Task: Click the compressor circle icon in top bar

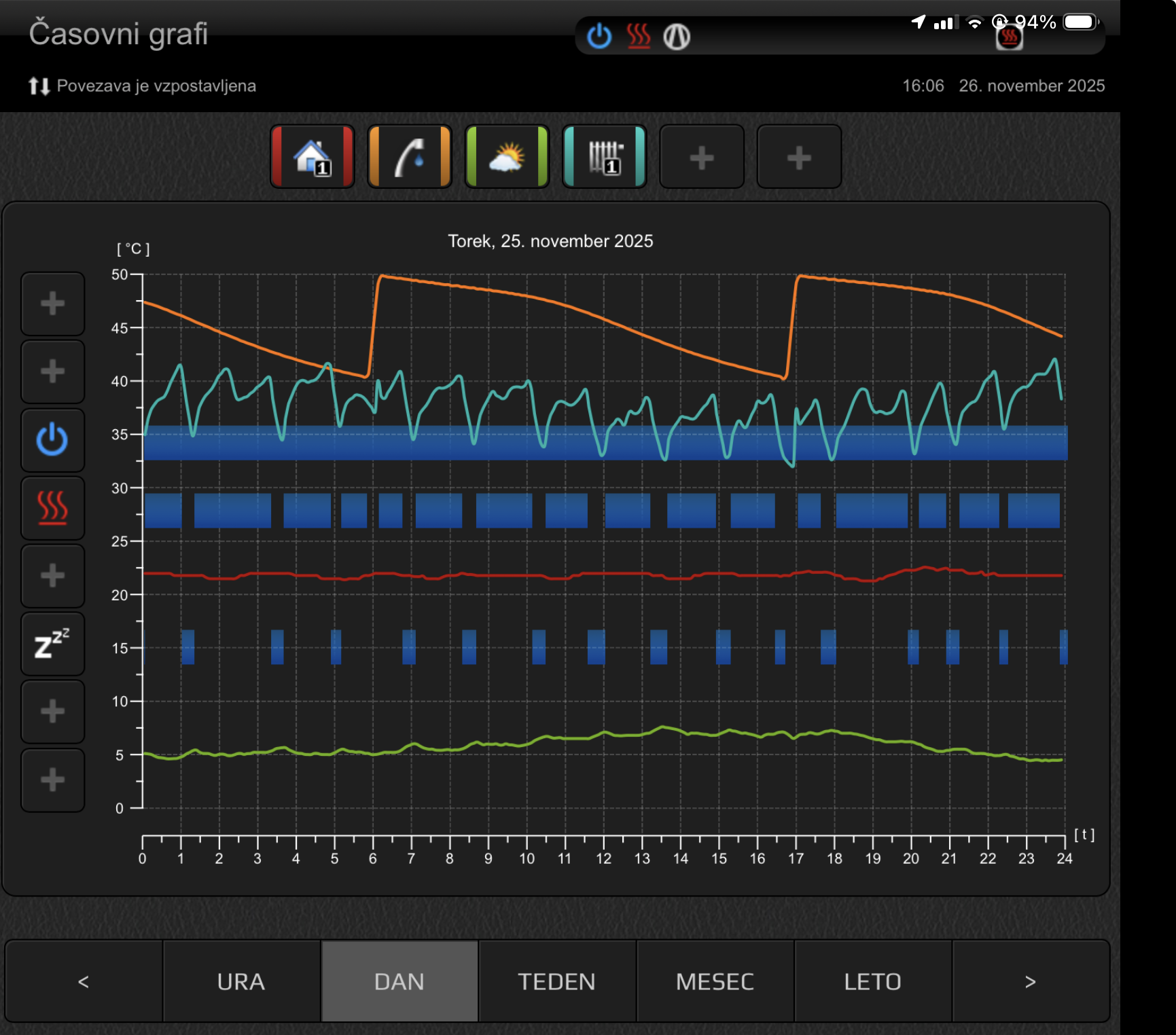Action: point(677,37)
